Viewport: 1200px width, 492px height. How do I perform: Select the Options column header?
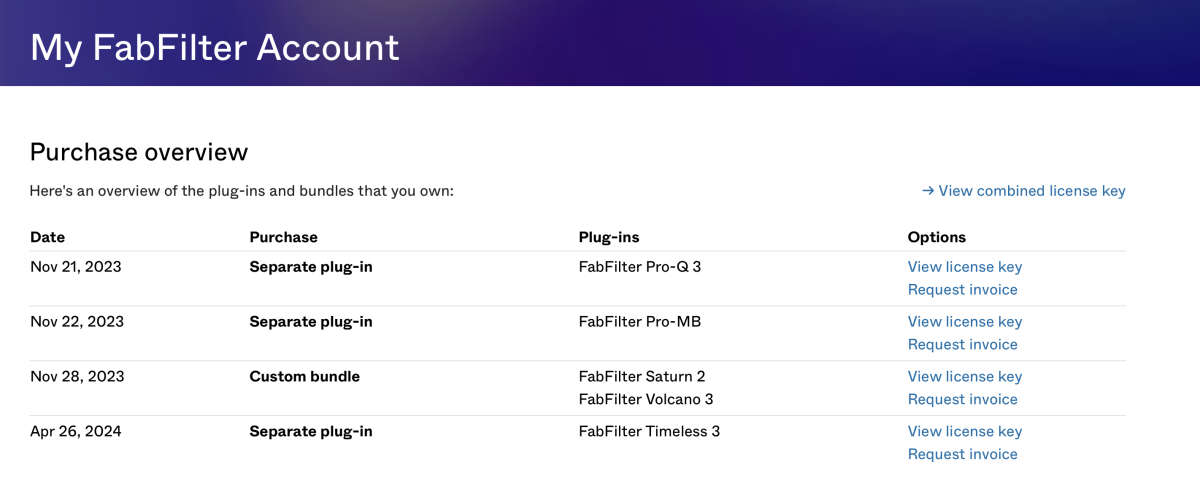[x=937, y=237]
